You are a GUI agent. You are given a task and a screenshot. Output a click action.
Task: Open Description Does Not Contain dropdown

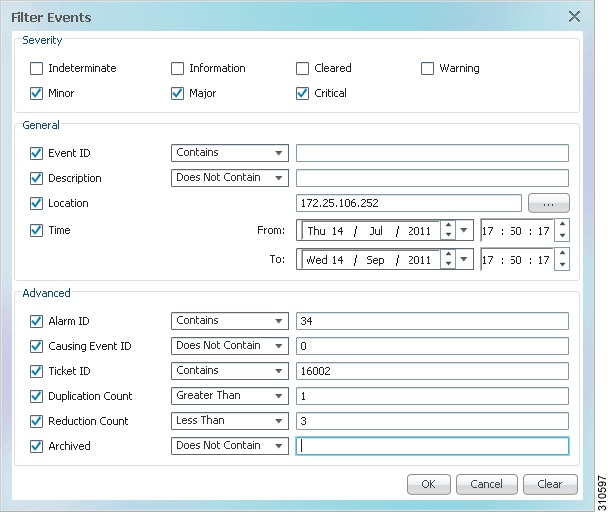click(x=230, y=178)
